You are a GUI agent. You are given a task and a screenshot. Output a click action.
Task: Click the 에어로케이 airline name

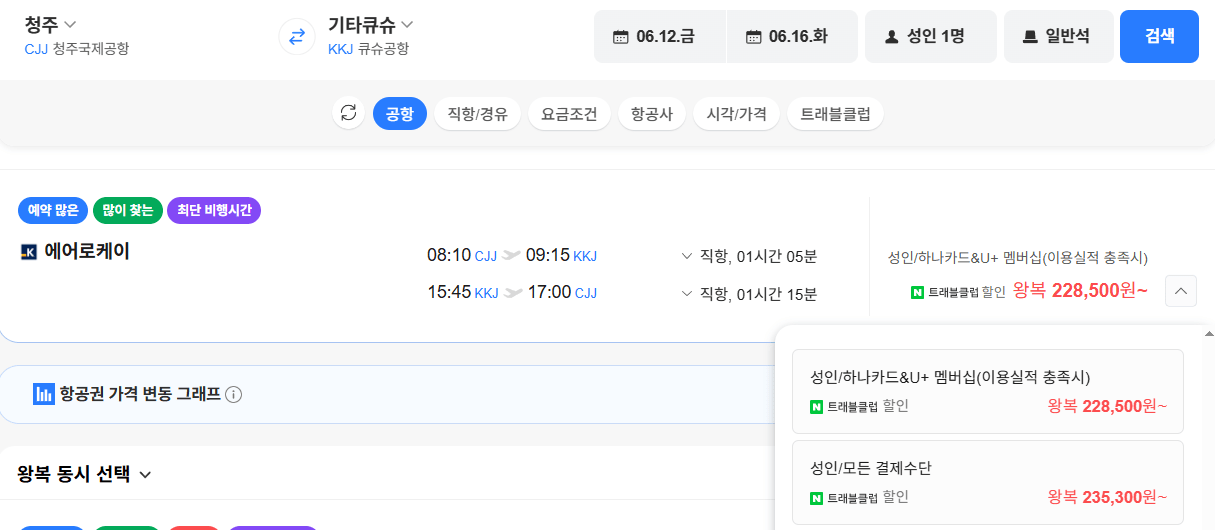point(87,251)
